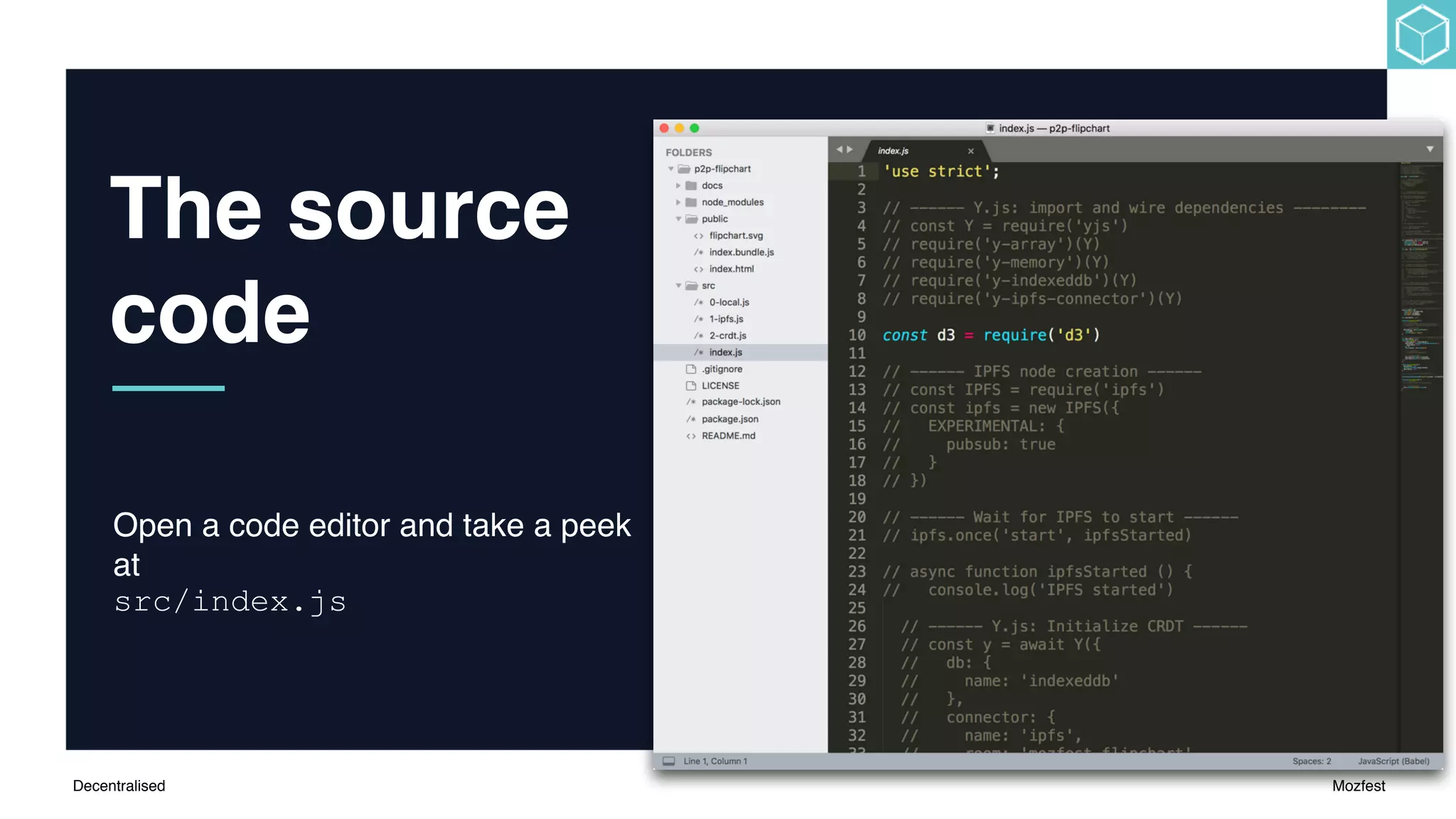
Task: Open 0-local.js in the sidebar
Action: 729,302
